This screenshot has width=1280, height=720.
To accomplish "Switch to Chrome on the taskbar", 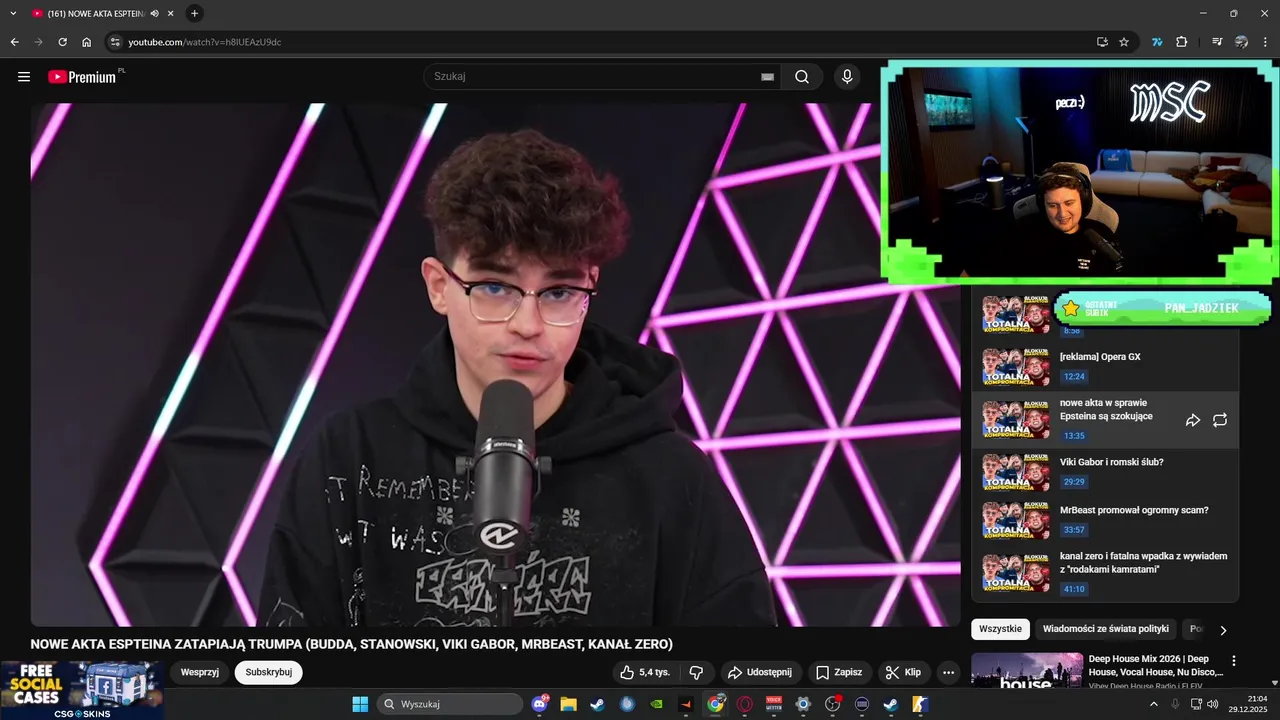I will click(715, 704).
